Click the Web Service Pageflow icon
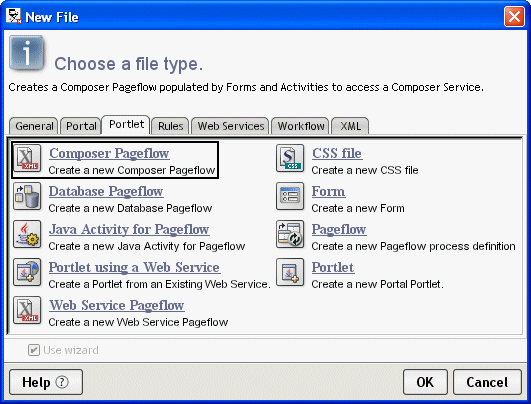531x404 pixels. 27,310
